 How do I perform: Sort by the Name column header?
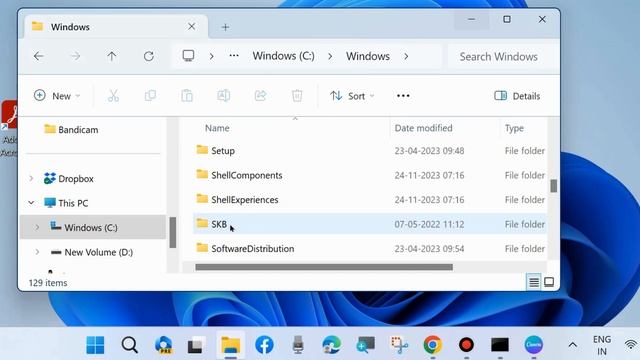[217, 128]
